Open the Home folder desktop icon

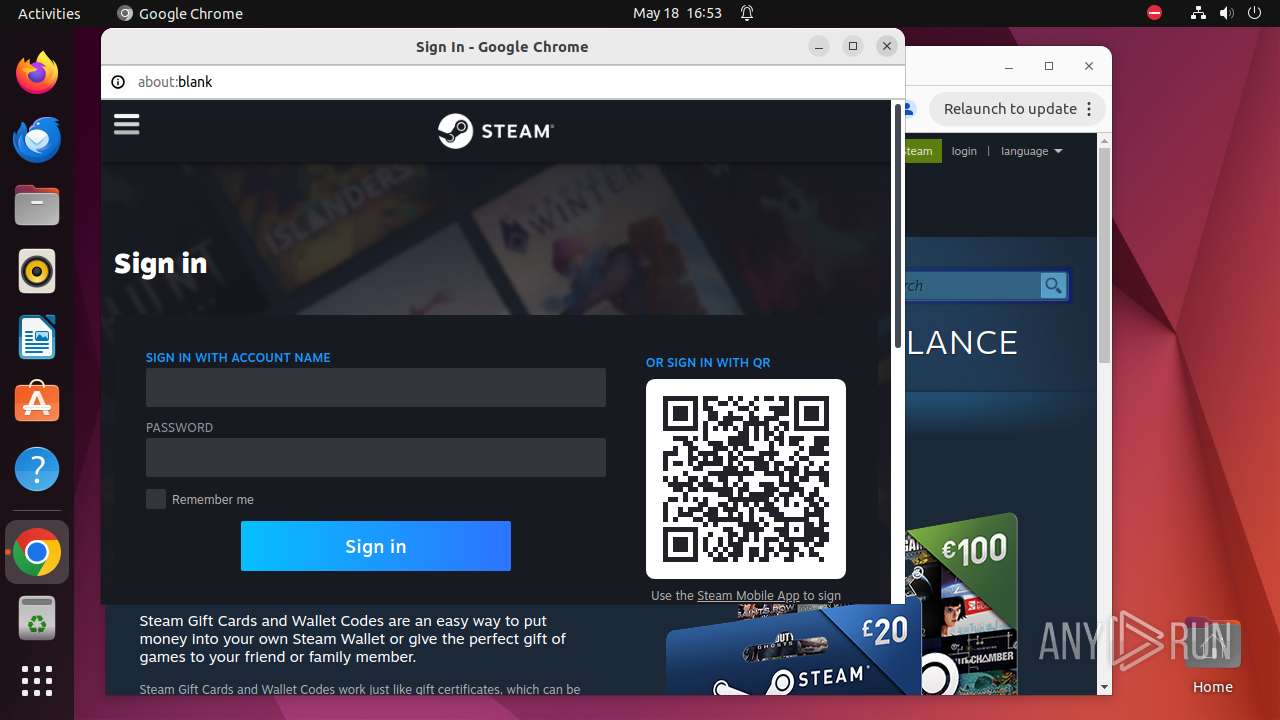[x=1212, y=655]
